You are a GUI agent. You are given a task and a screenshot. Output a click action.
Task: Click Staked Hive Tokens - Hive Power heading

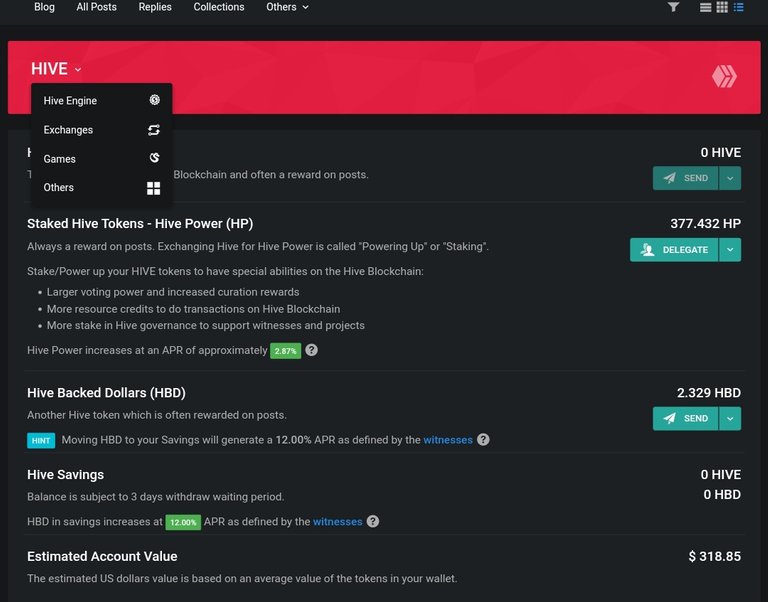pos(140,223)
